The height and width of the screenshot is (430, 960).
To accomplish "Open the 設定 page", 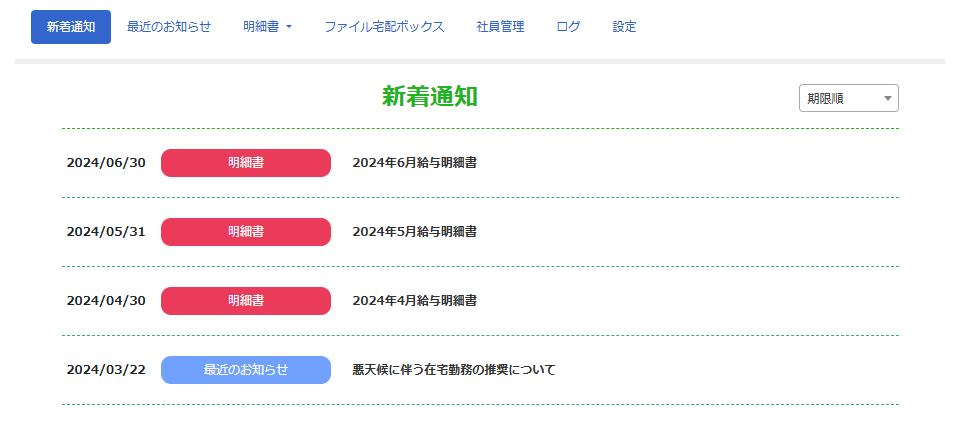I will point(624,27).
